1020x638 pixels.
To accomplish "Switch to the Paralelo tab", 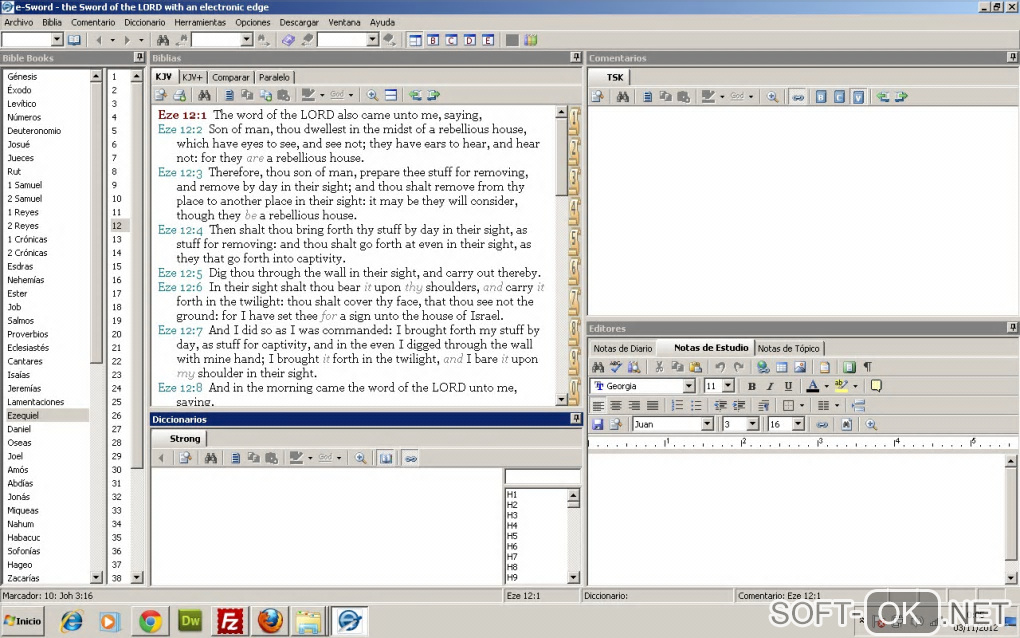I will point(274,77).
